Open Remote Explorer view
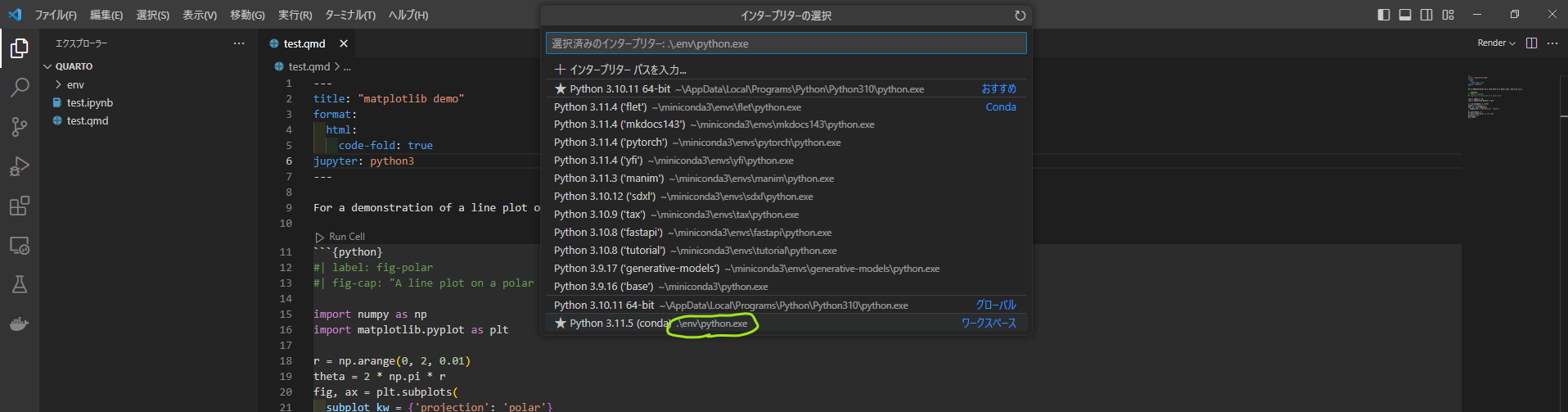This screenshot has height=412, width=1568. point(20,245)
